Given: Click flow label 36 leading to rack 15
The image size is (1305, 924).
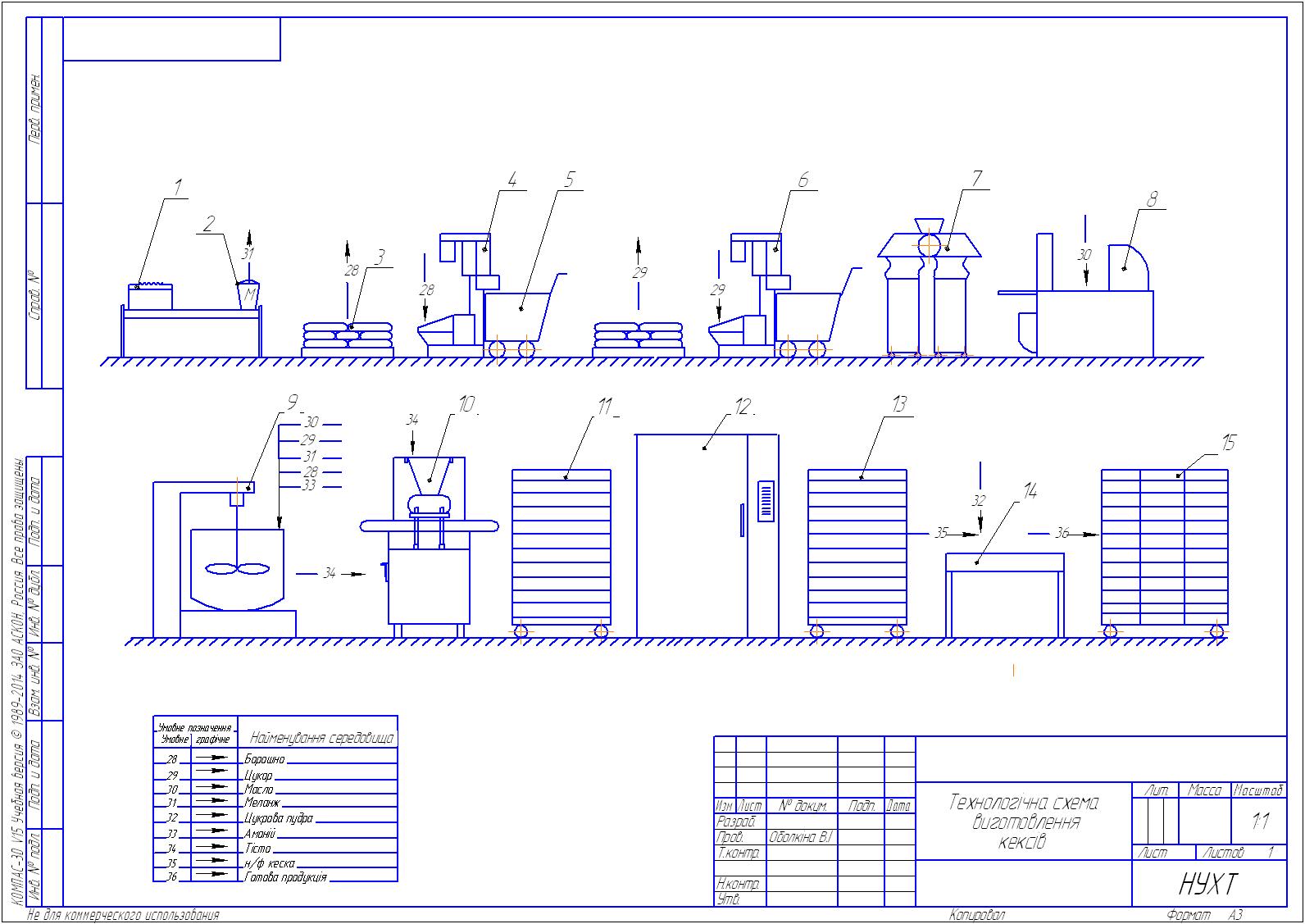Looking at the screenshot, I should [x=1062, y=534].
